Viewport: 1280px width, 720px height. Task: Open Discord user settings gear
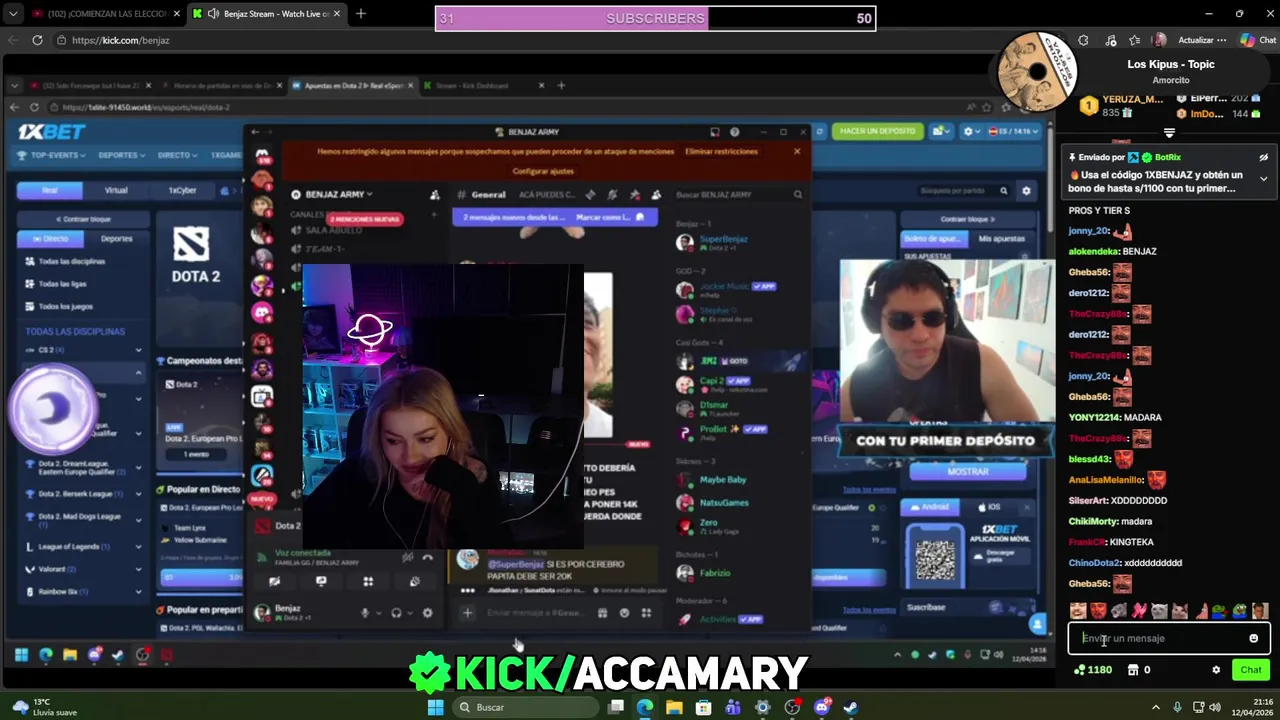pyautogui.click(x=427, y=613)
